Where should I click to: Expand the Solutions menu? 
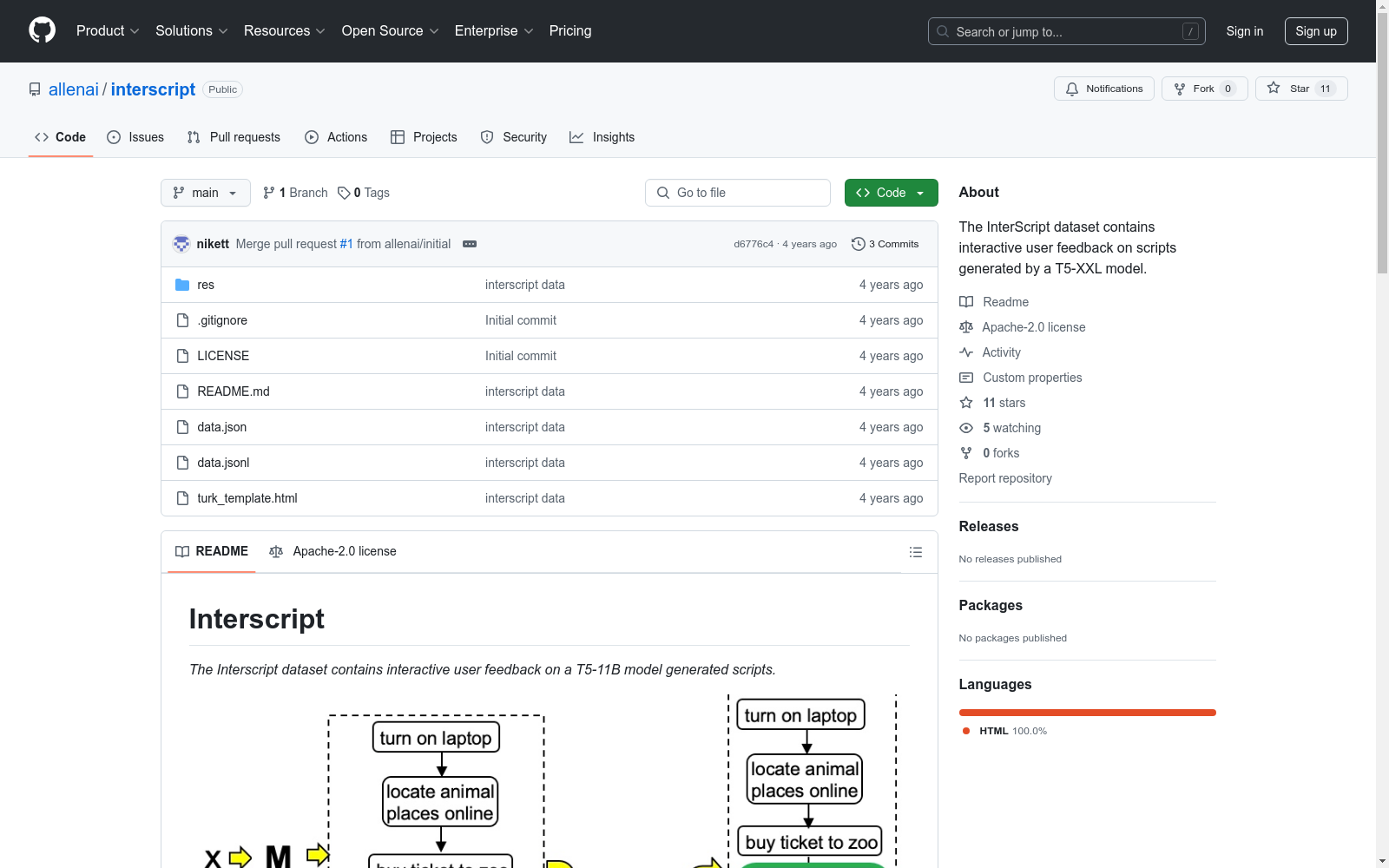[x=192, y=31]
